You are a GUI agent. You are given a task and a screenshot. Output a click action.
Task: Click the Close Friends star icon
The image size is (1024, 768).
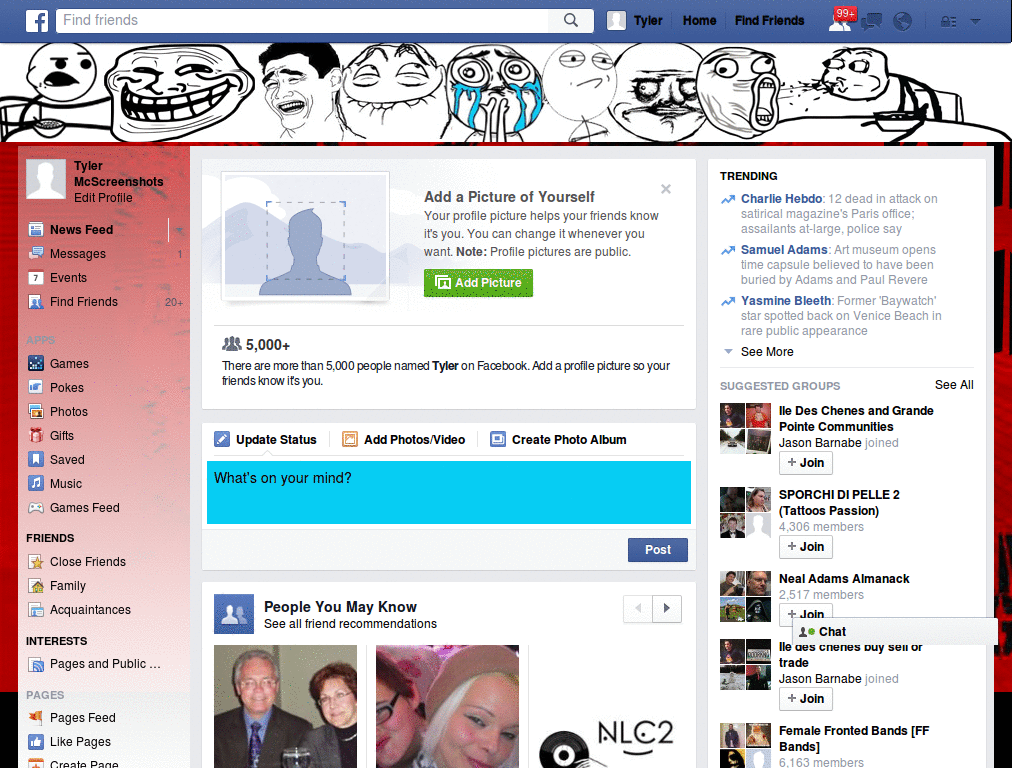[36, 562]
